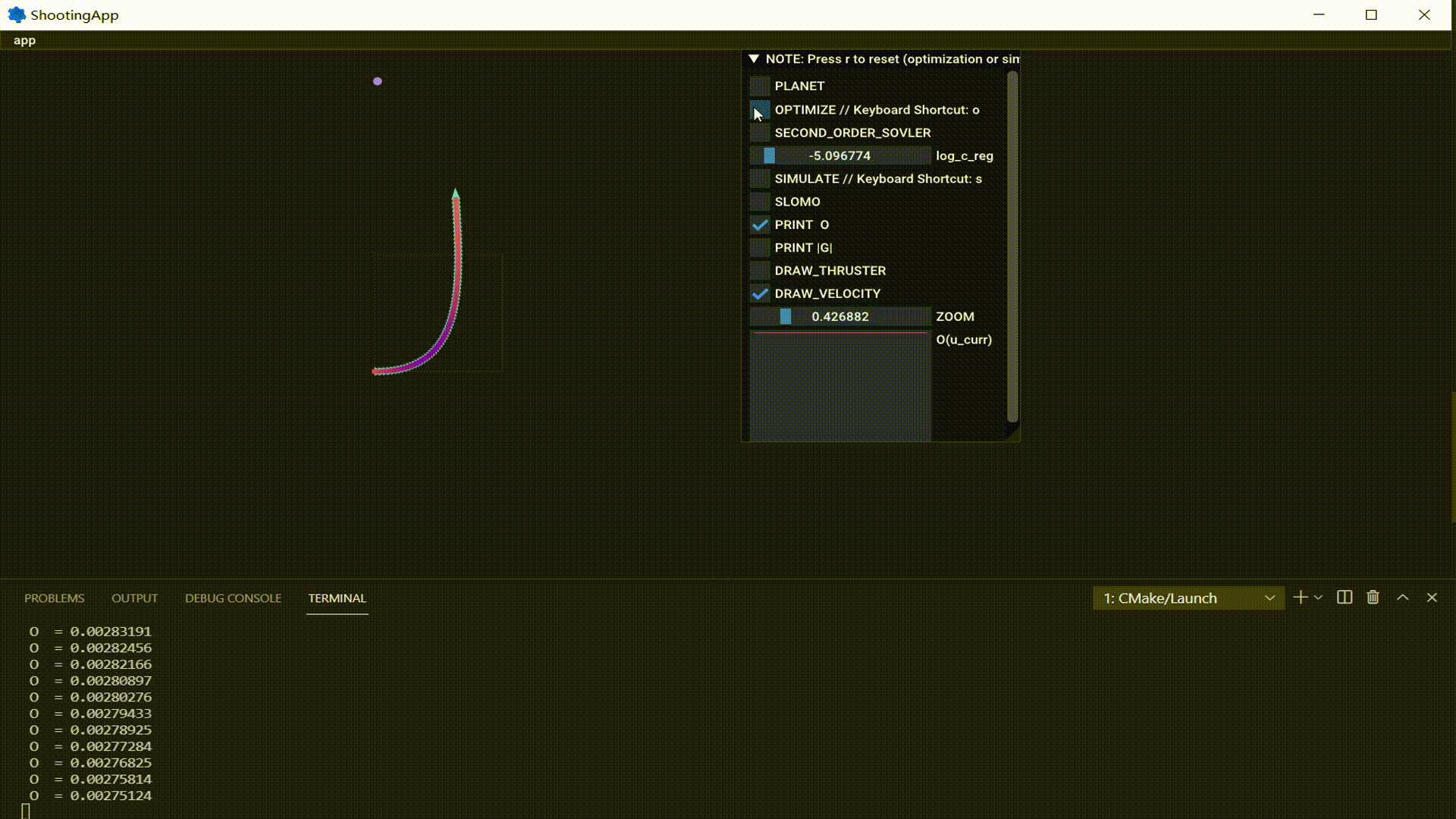Split the terminal panel
1456x819 pixels.
(x=1345, y=598)
